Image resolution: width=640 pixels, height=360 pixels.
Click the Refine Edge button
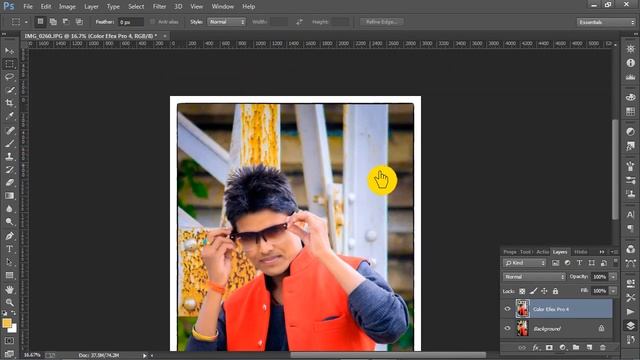pos(382,22)
